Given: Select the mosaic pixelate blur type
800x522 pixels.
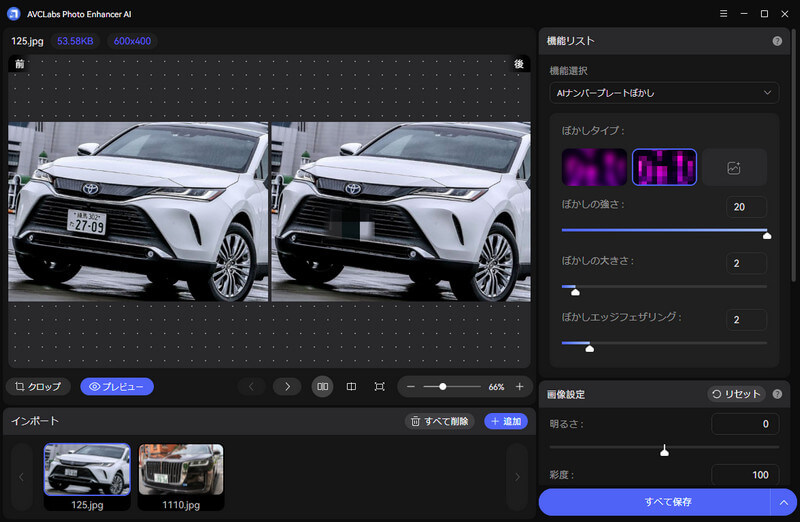Looking at the screenshot, I should [664, 167].
